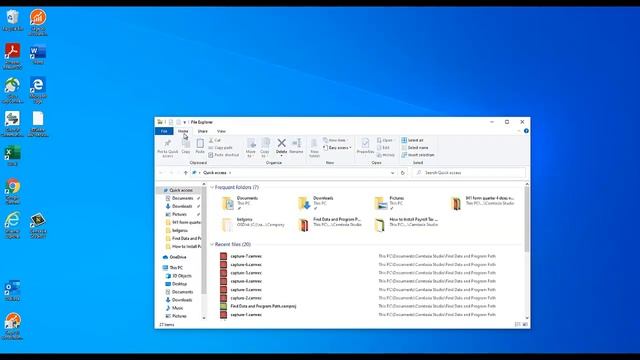
Task: Open the Recycle Bin desktop icon
Action: pos(13,20)
